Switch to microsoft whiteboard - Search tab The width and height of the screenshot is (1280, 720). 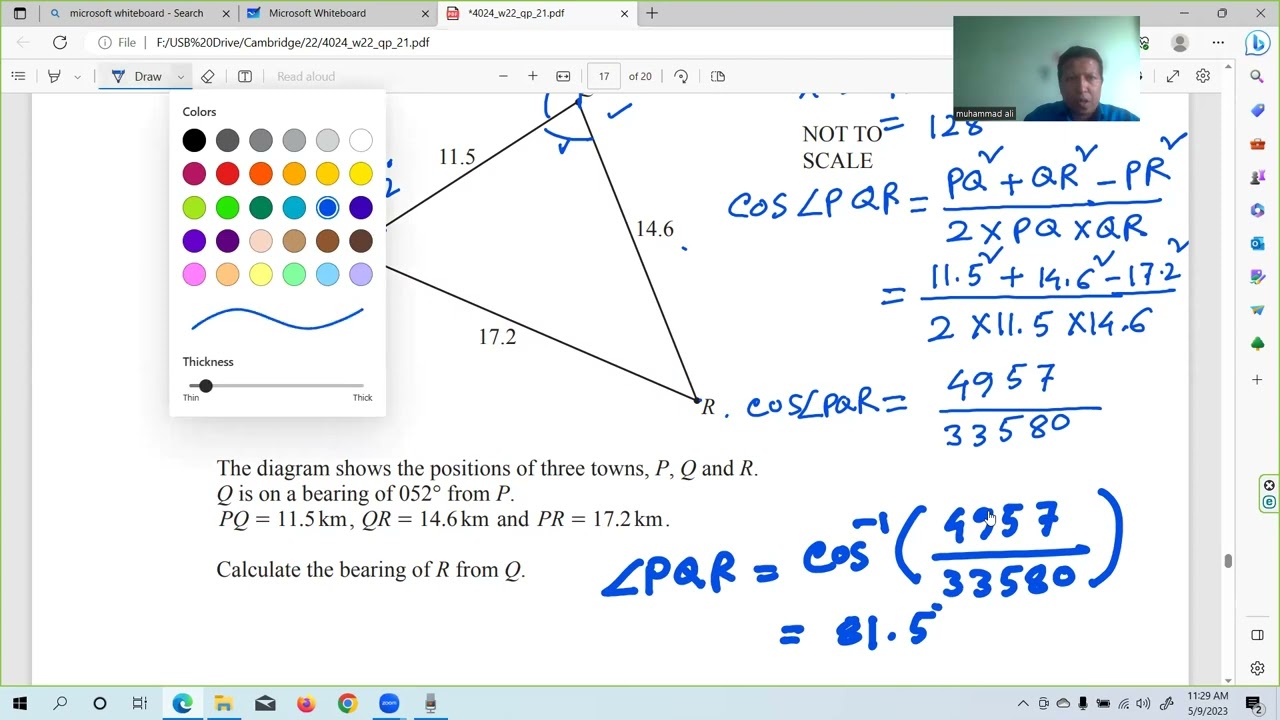click(136, 13)
